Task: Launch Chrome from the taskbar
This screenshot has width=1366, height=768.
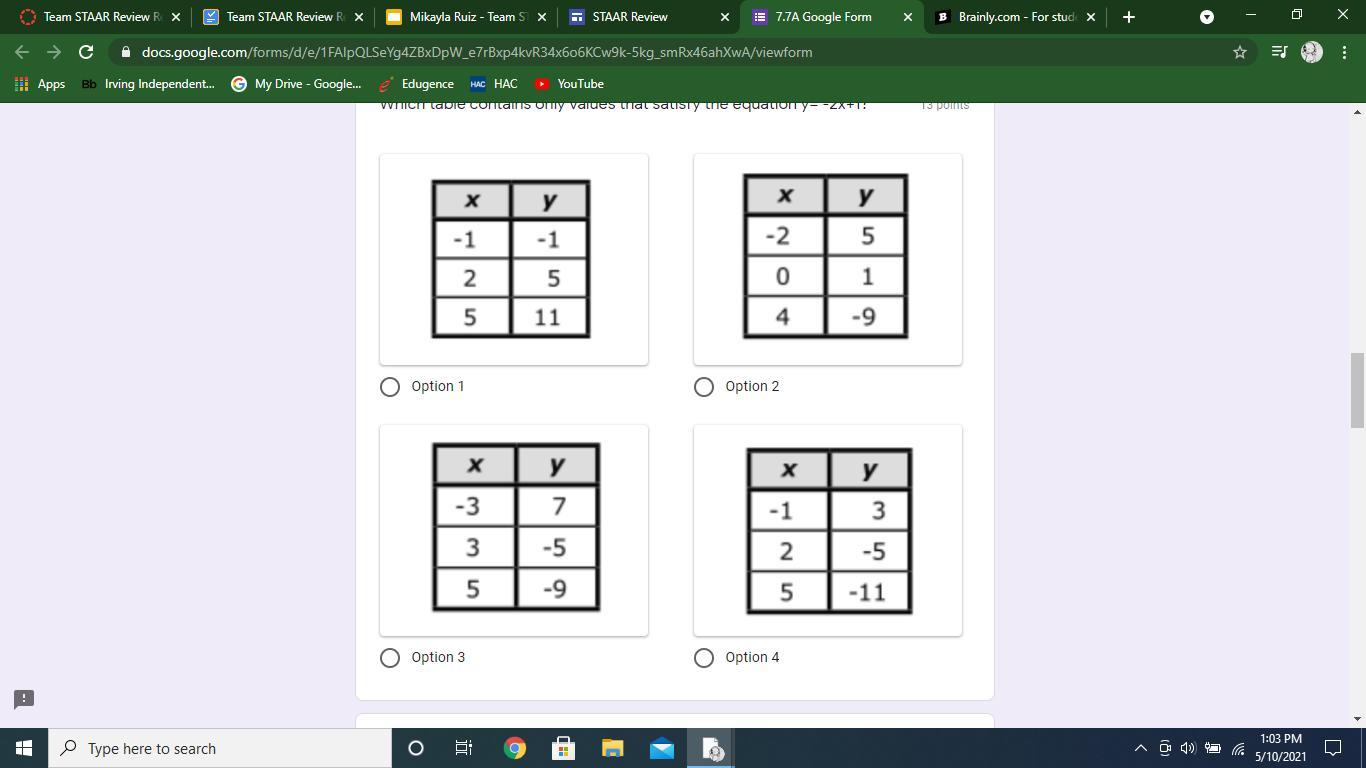Action: tap(514, 748)
